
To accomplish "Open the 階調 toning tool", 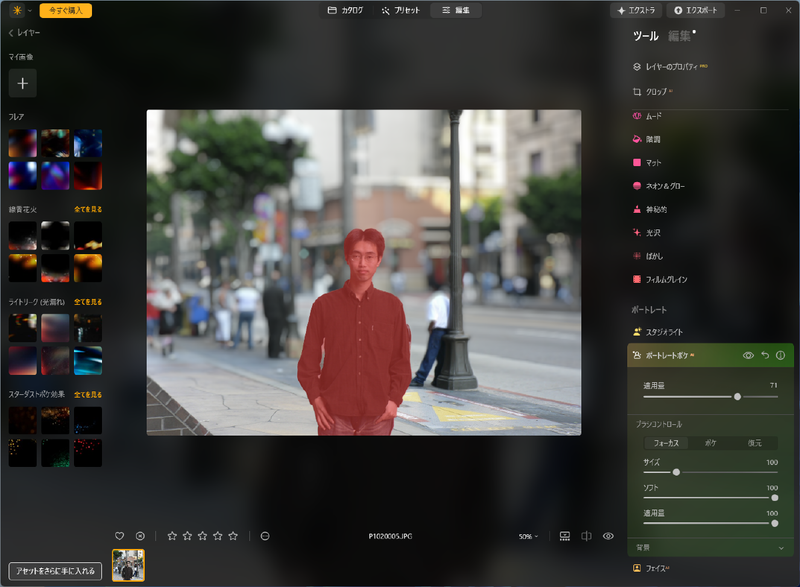I will (x=646, y=139).
